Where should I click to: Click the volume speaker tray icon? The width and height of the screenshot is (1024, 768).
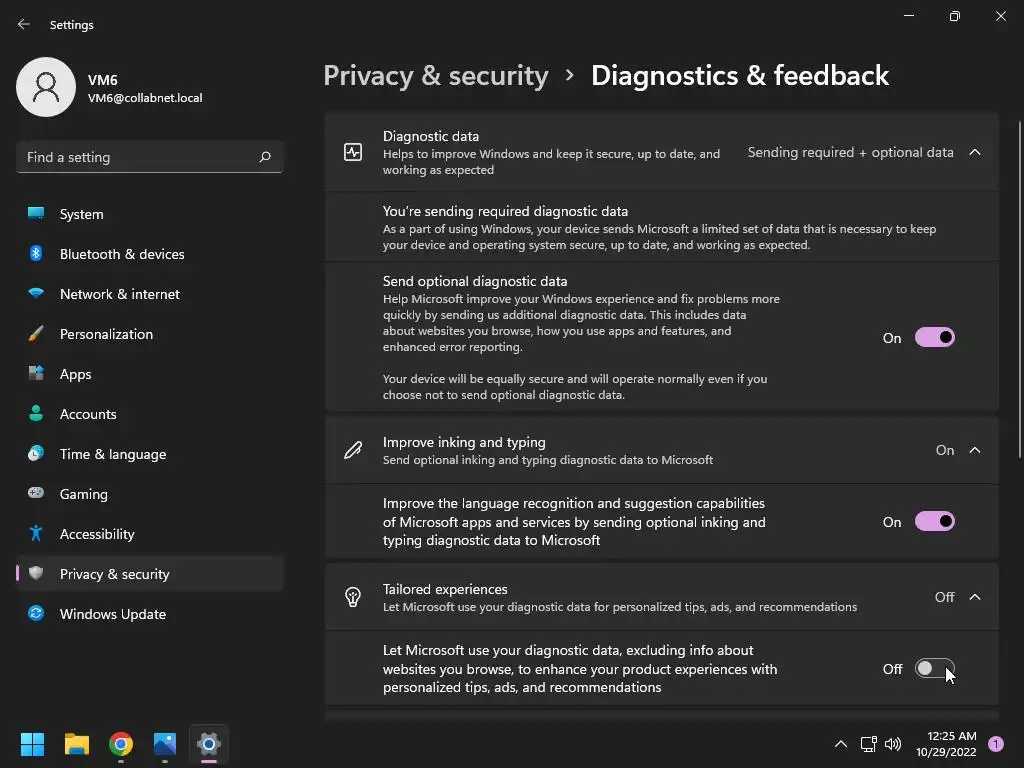893,744
